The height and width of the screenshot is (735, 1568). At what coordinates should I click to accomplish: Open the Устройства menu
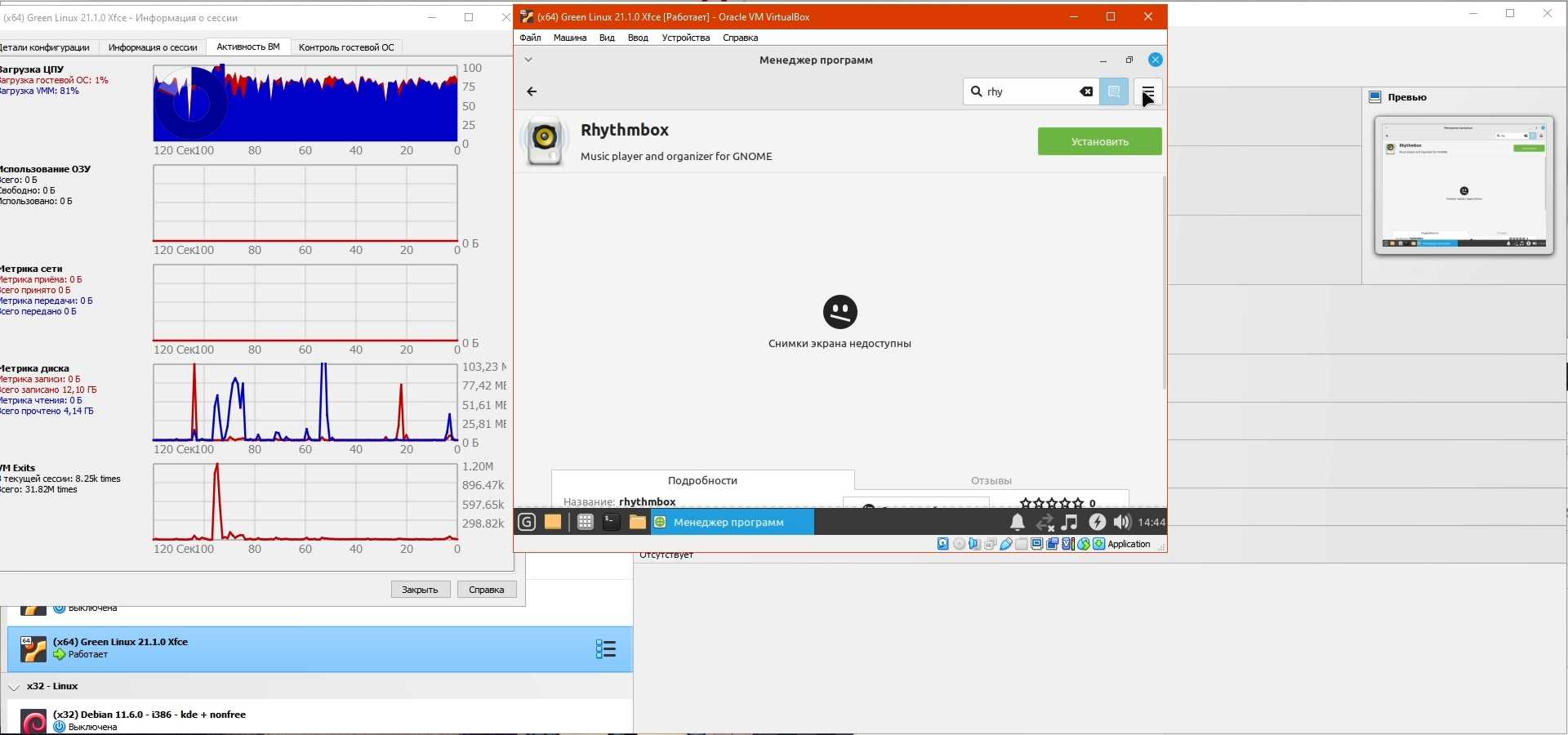pos(686,38)
